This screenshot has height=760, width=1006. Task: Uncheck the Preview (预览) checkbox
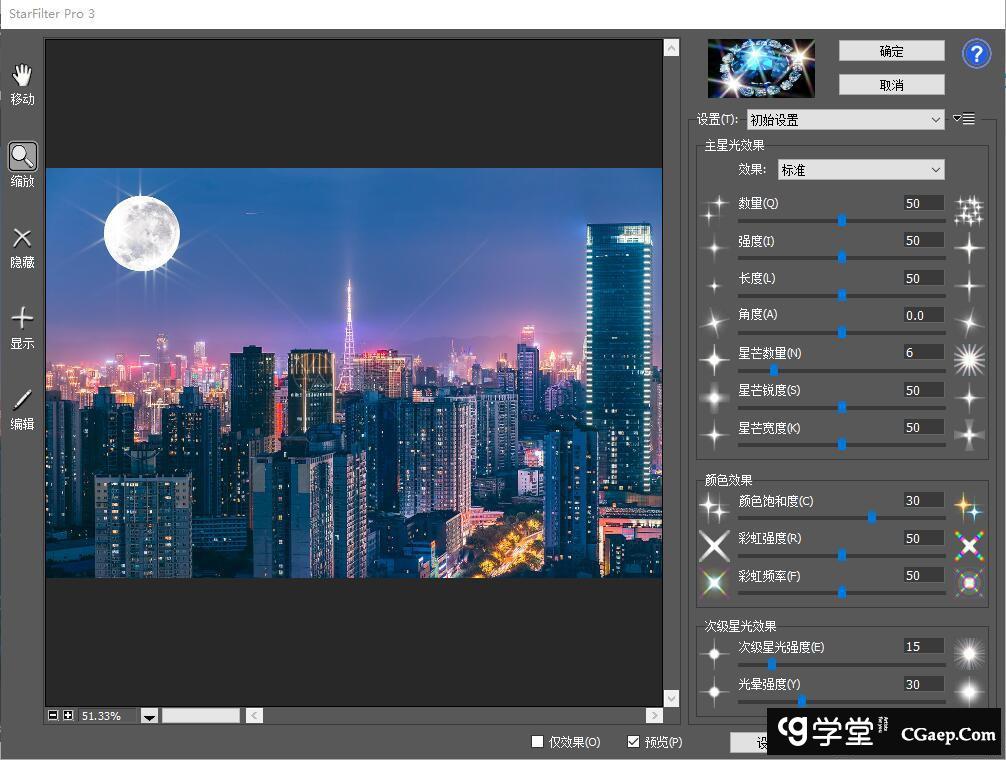[x=633, y=742]
